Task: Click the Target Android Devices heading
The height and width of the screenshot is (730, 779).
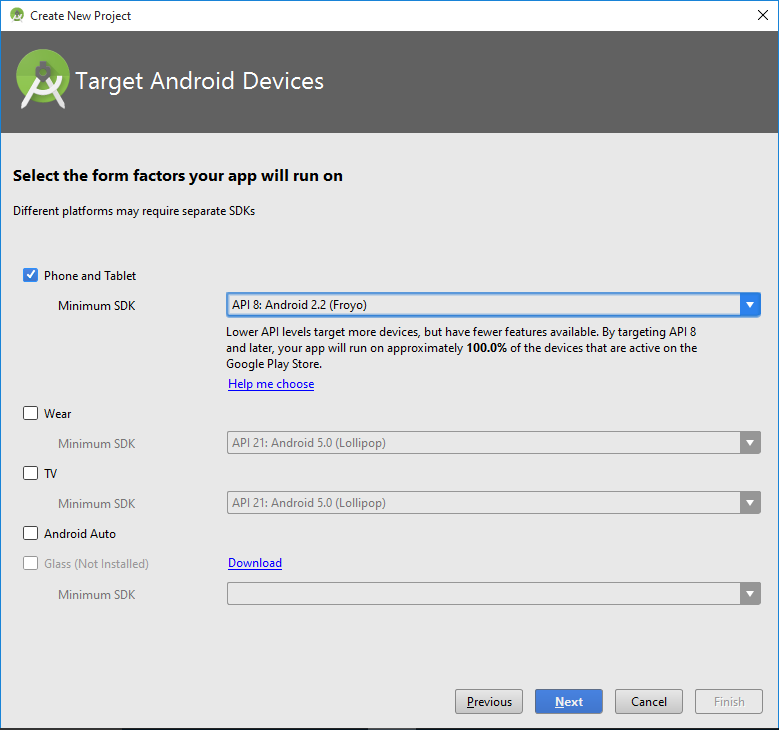Action: pyautogui.click(x=200, y=81)
